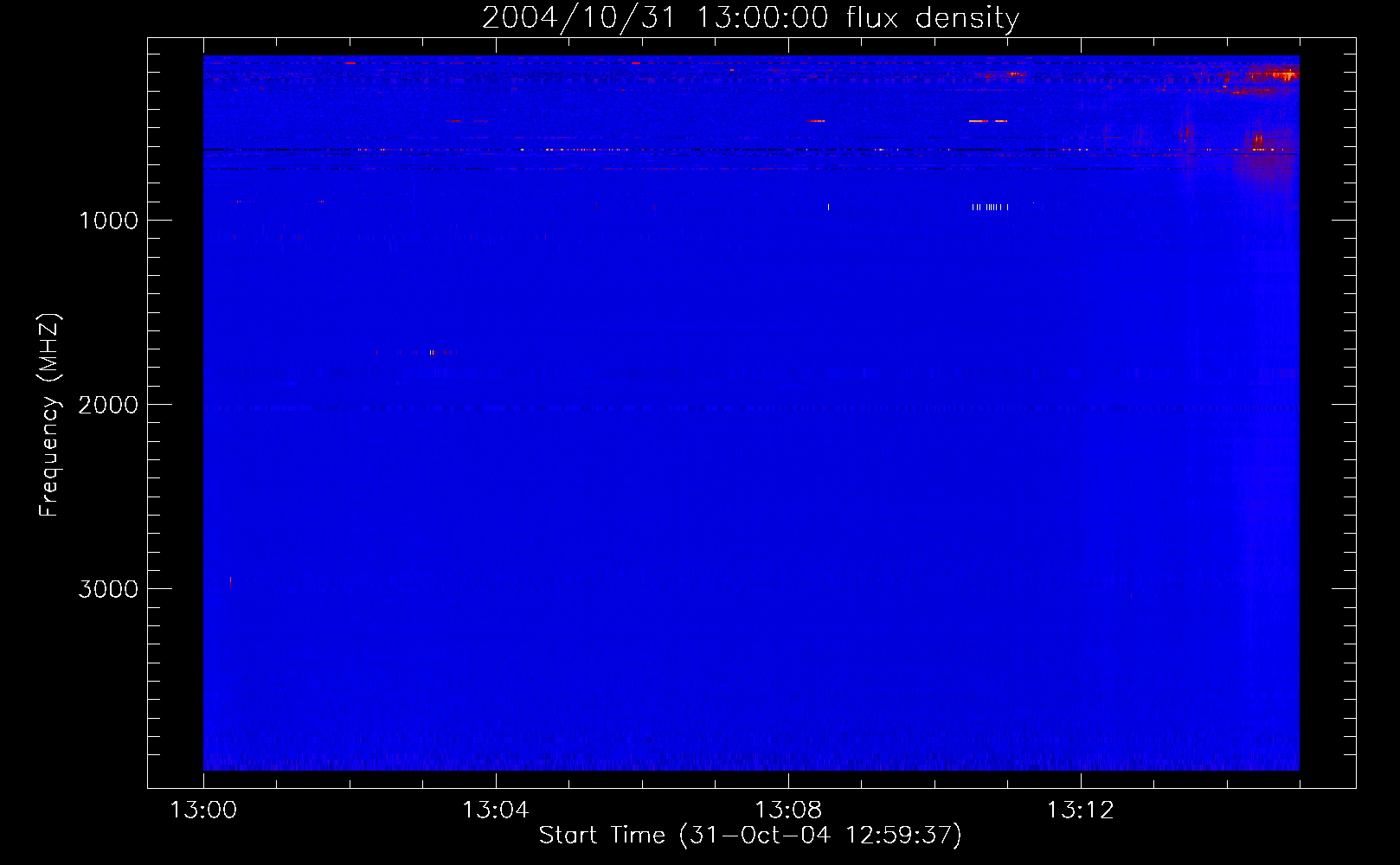The width and height of the screenshot is (1400, 865).
Task: Select the 3000 frequency tick label
Action: (108, 589)
